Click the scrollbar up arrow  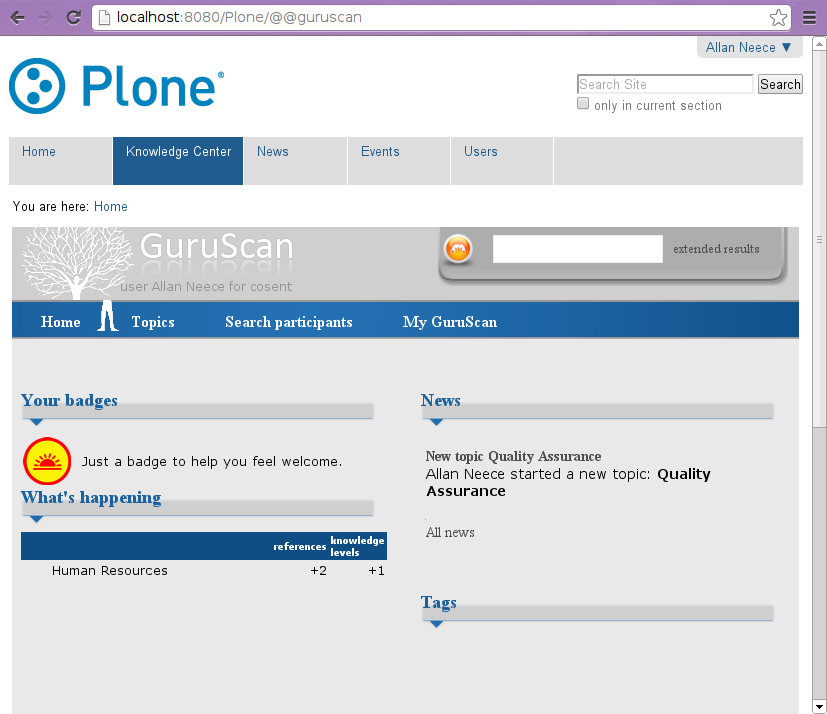pos(819,44)
